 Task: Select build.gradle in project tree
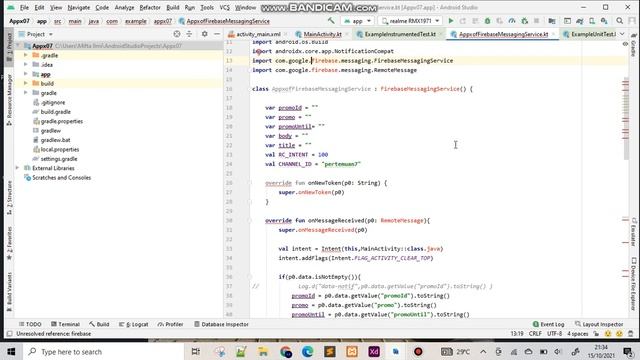click(x=56, y=112)
